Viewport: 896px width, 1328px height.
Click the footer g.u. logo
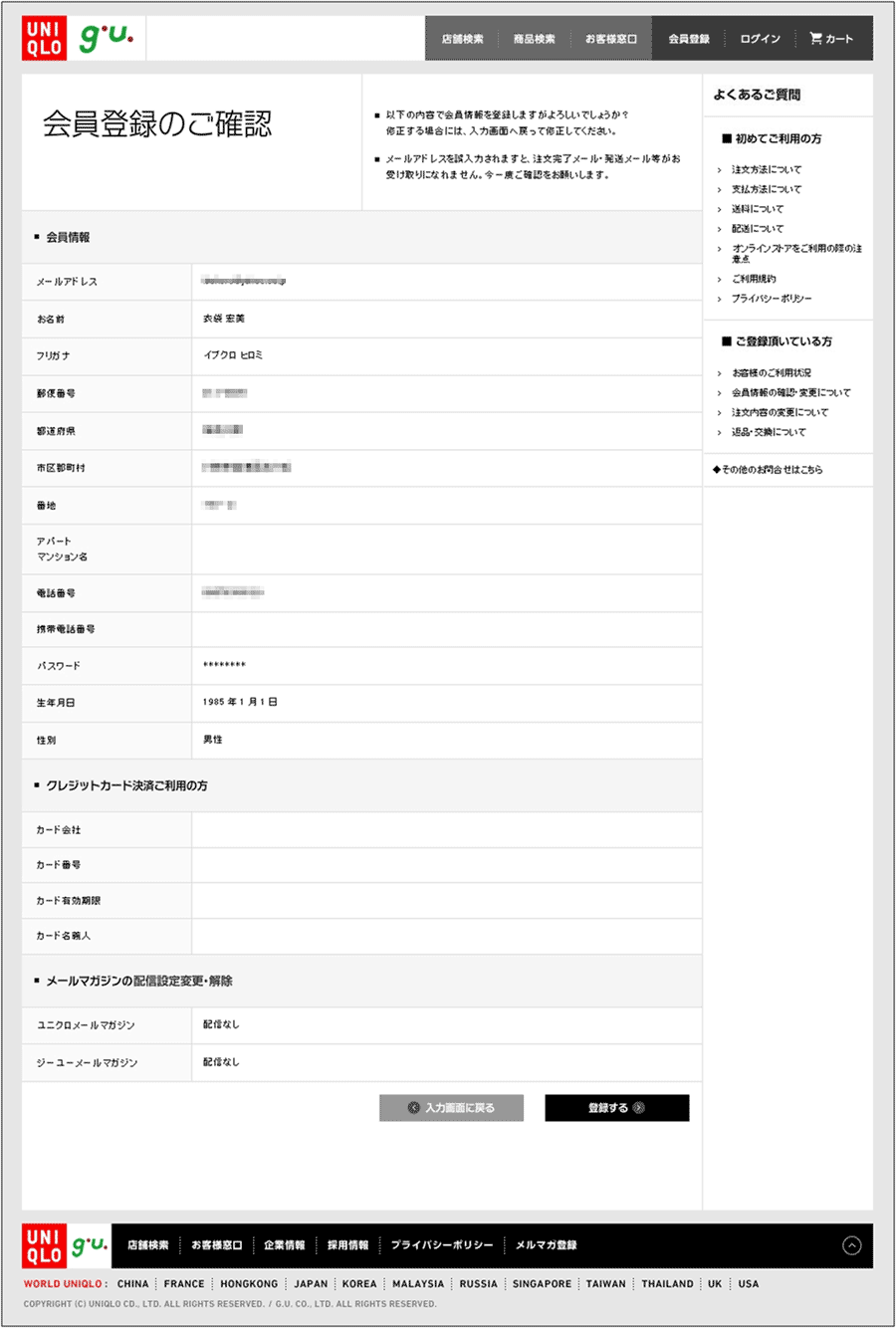pyautogui.click(x=89, y=1245)
